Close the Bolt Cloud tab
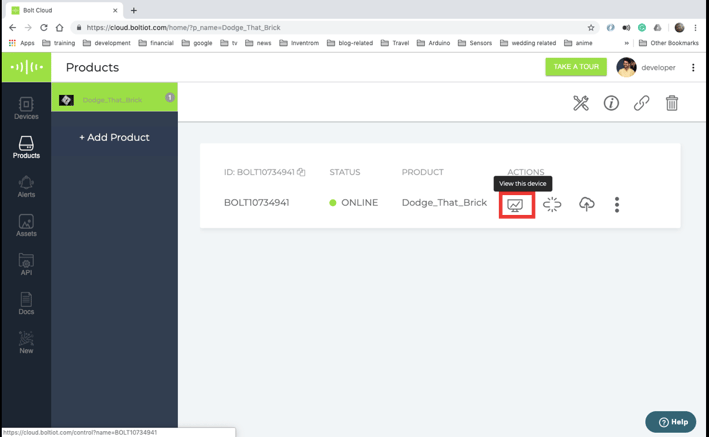Image resolution: width=709 pixels, height=437 pixels. tap(115, 10)
